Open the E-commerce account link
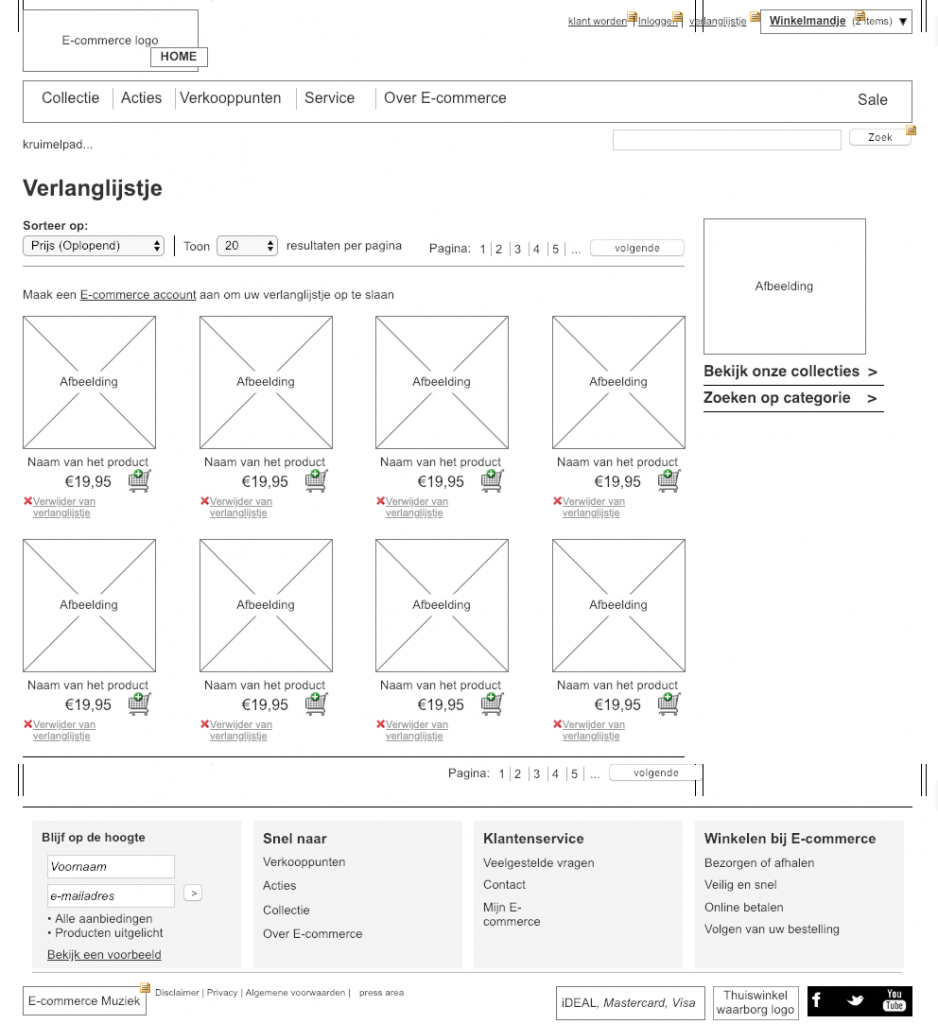The image size is (938, 1024). pyautogui.click(x=138, y=295)
